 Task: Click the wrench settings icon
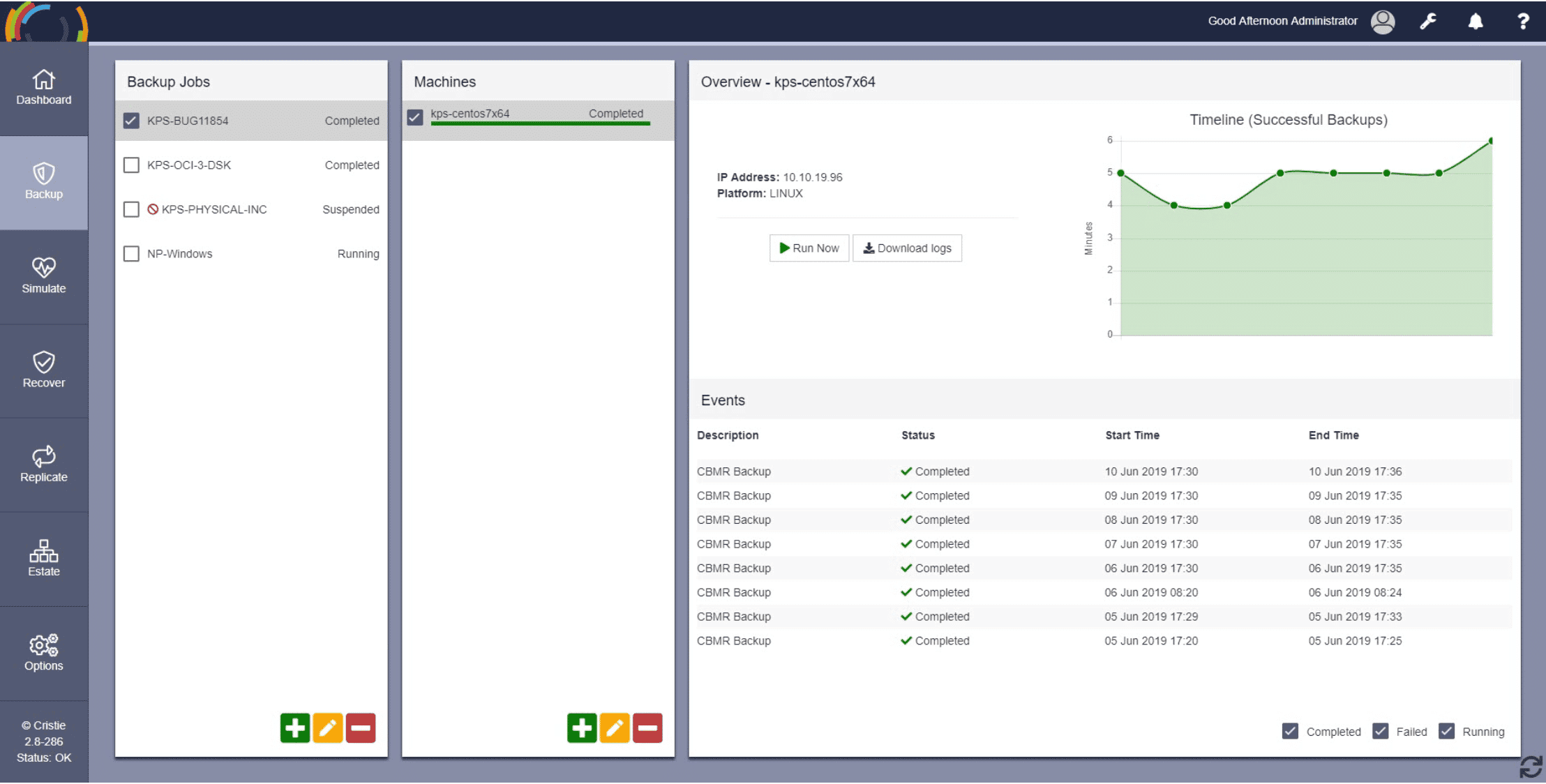1428,22
